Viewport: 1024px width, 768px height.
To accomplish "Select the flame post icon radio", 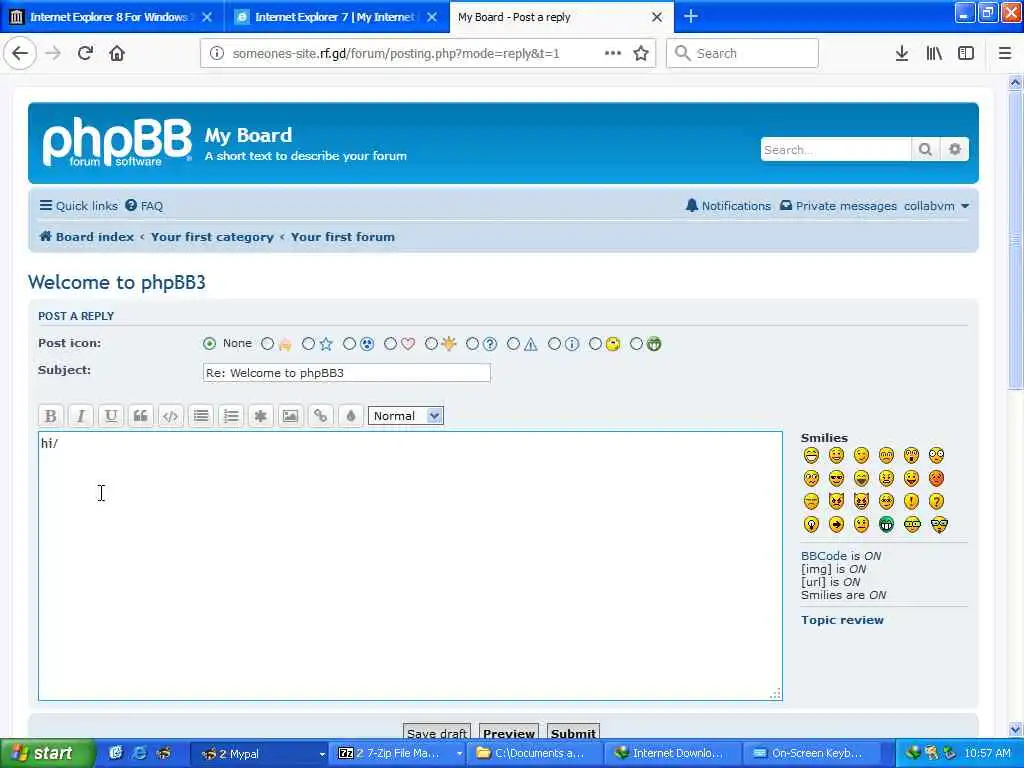I will [x=267, y=344].
